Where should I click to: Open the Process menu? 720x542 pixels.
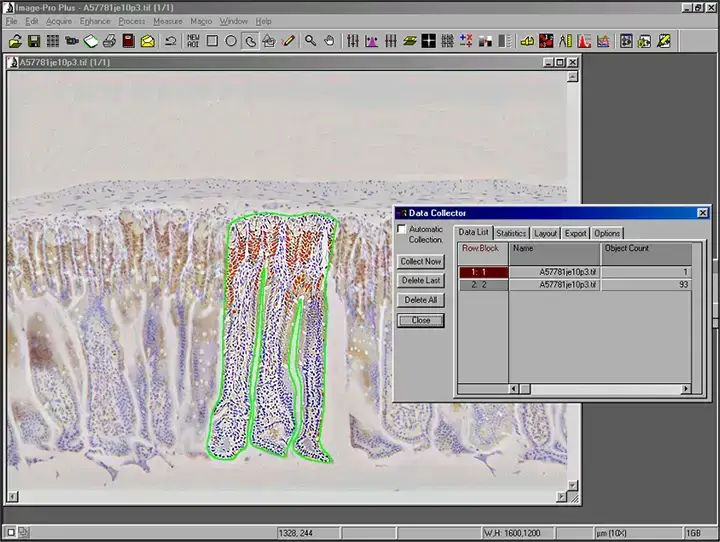[x=131, y=21]
